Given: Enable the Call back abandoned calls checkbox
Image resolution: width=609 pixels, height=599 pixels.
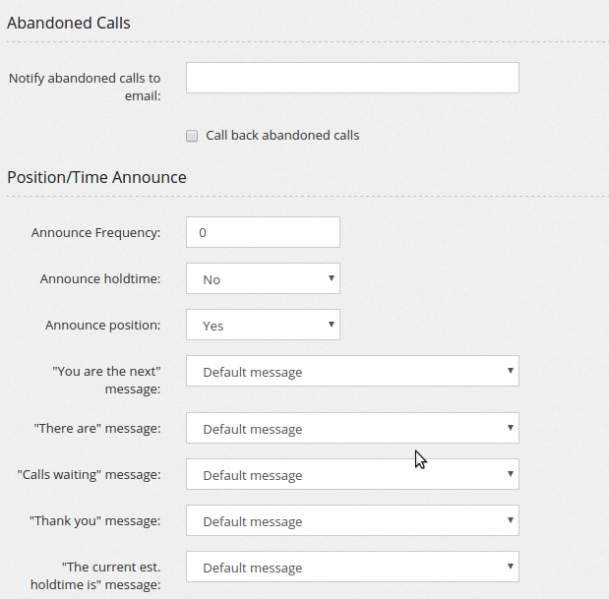Looking at the screenshot, I should 192,136.
